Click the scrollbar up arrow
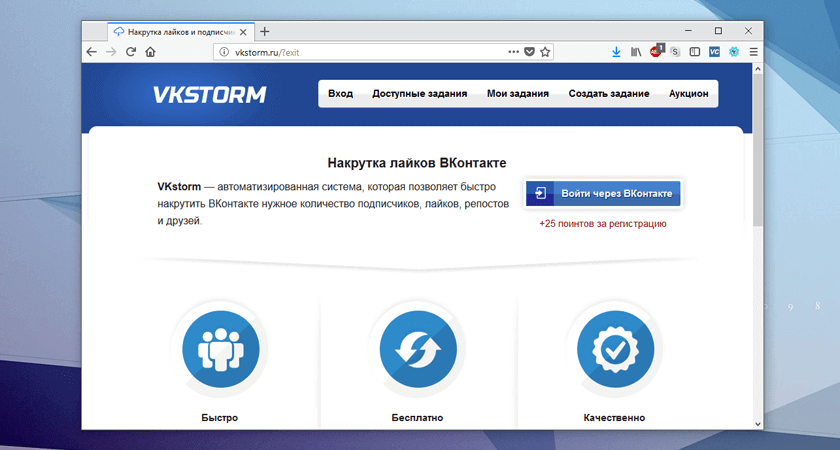Image resolution: width=840 pixels, height=450 pixels. [758, 69]
